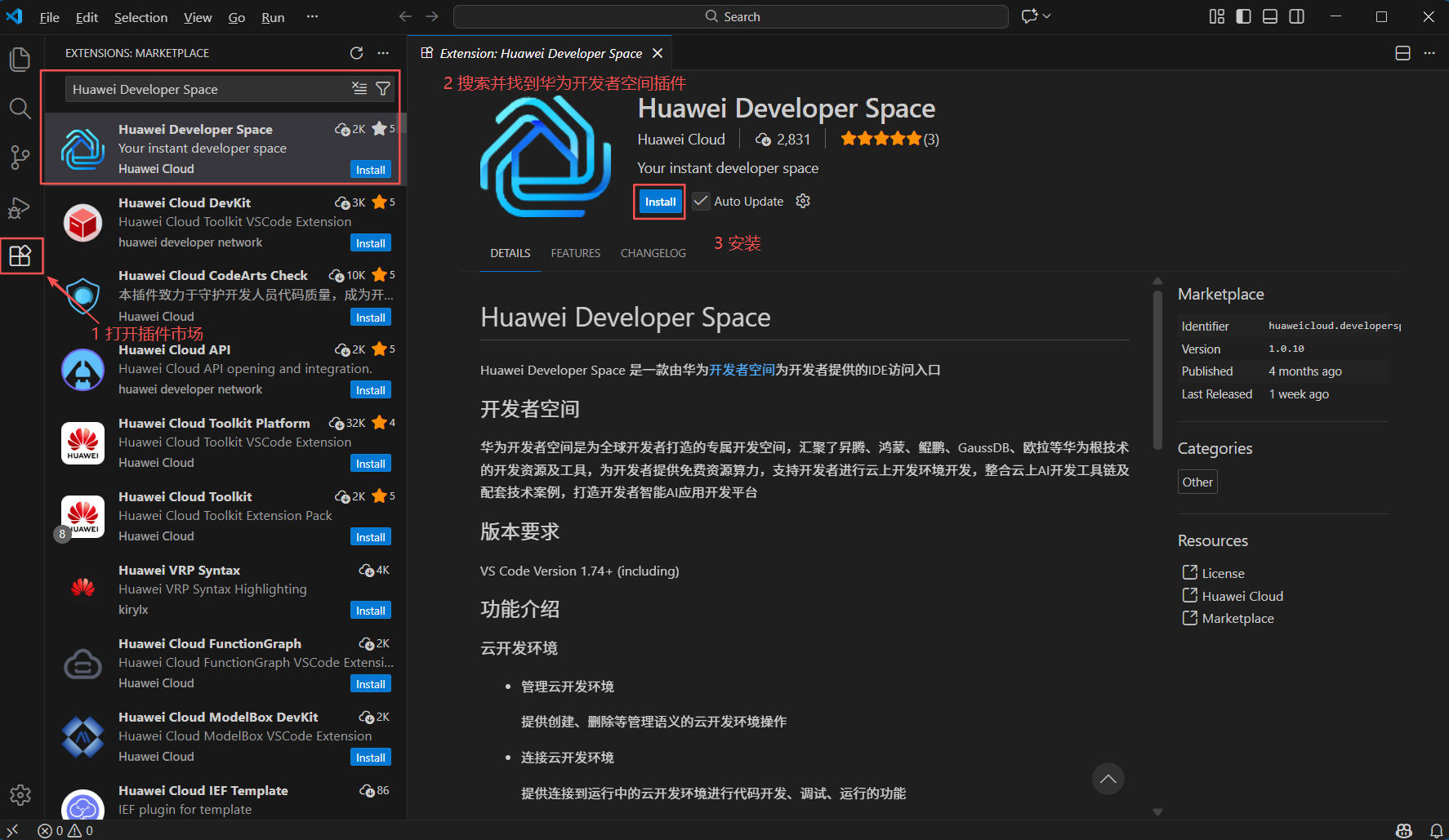The image size is (1449, 840).
Task: Open the extensions filter menu
Action: tap(382, 88)
